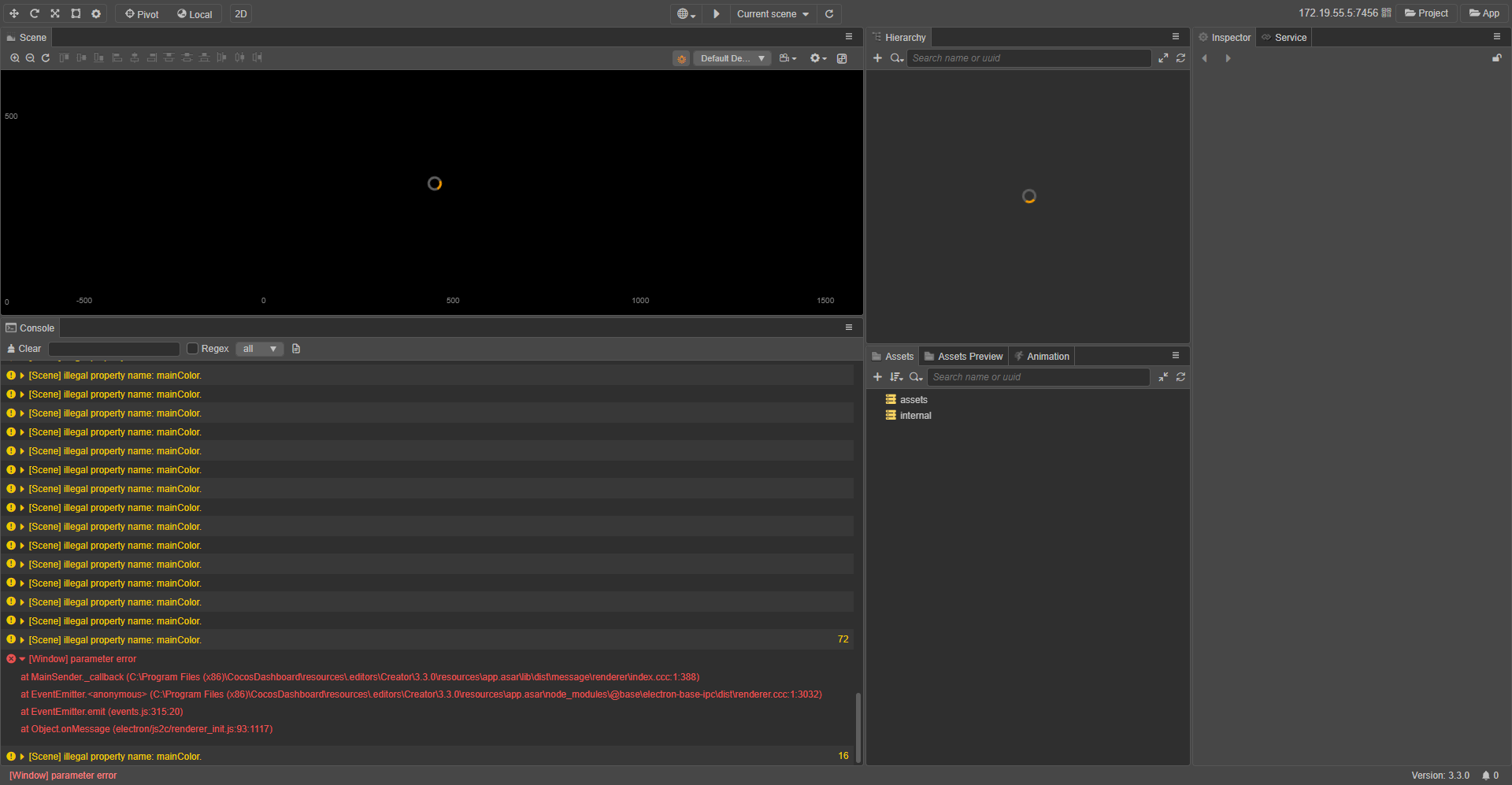1512x785 pixels.
Task: Click the QR code icon beside IP address
Action: 1387,13
